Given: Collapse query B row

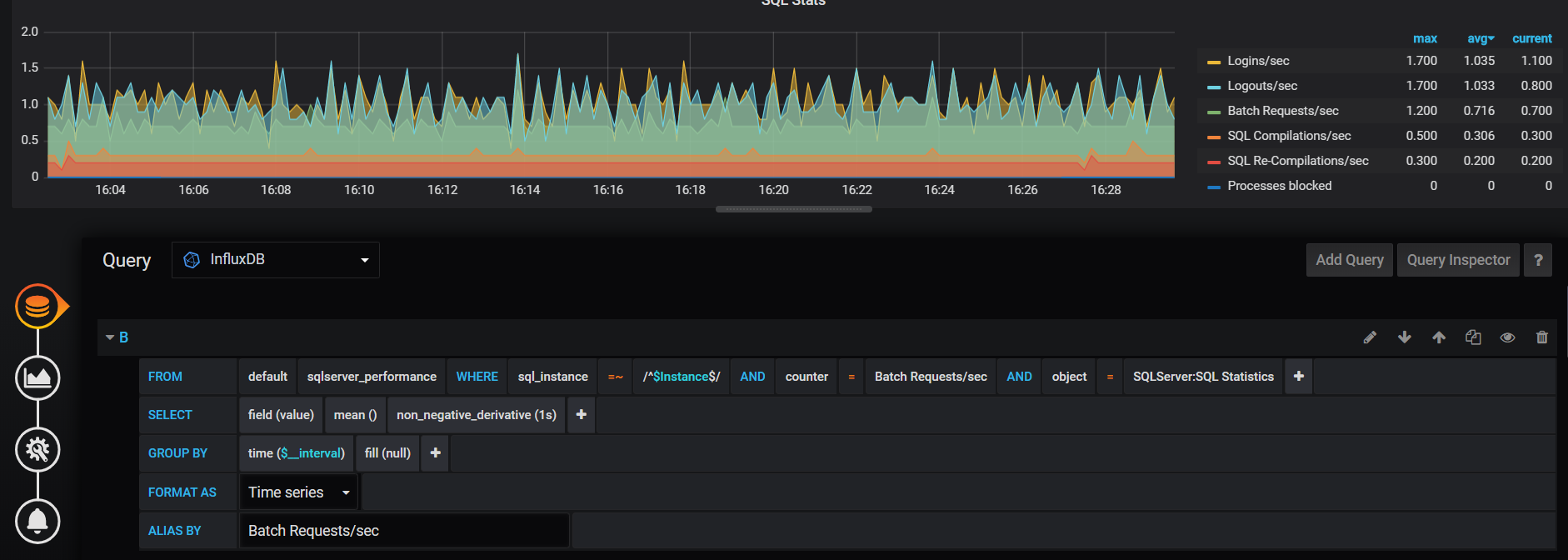Looking at the screenshot, I should pyautogui.click(x=110, y=337).
